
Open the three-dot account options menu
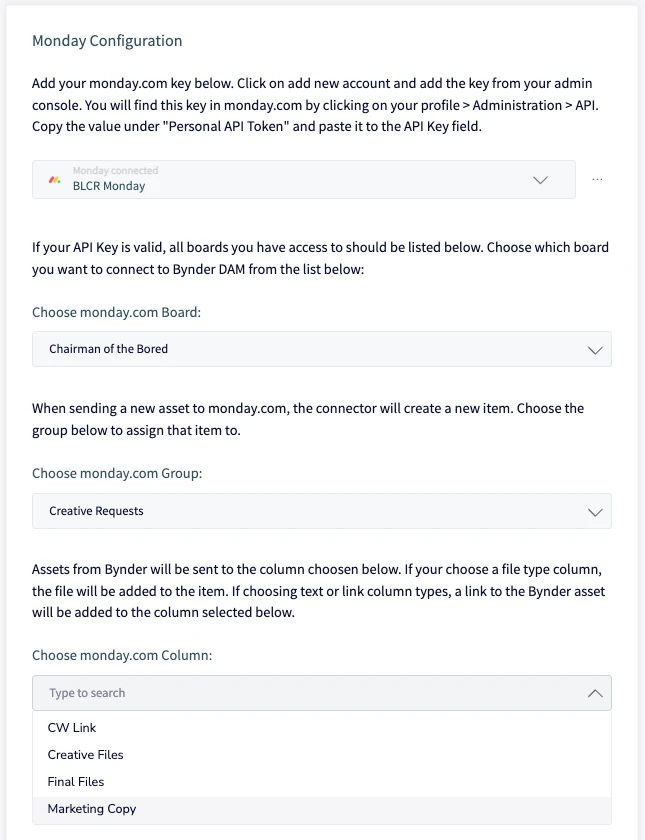click(x=597, y=179)
